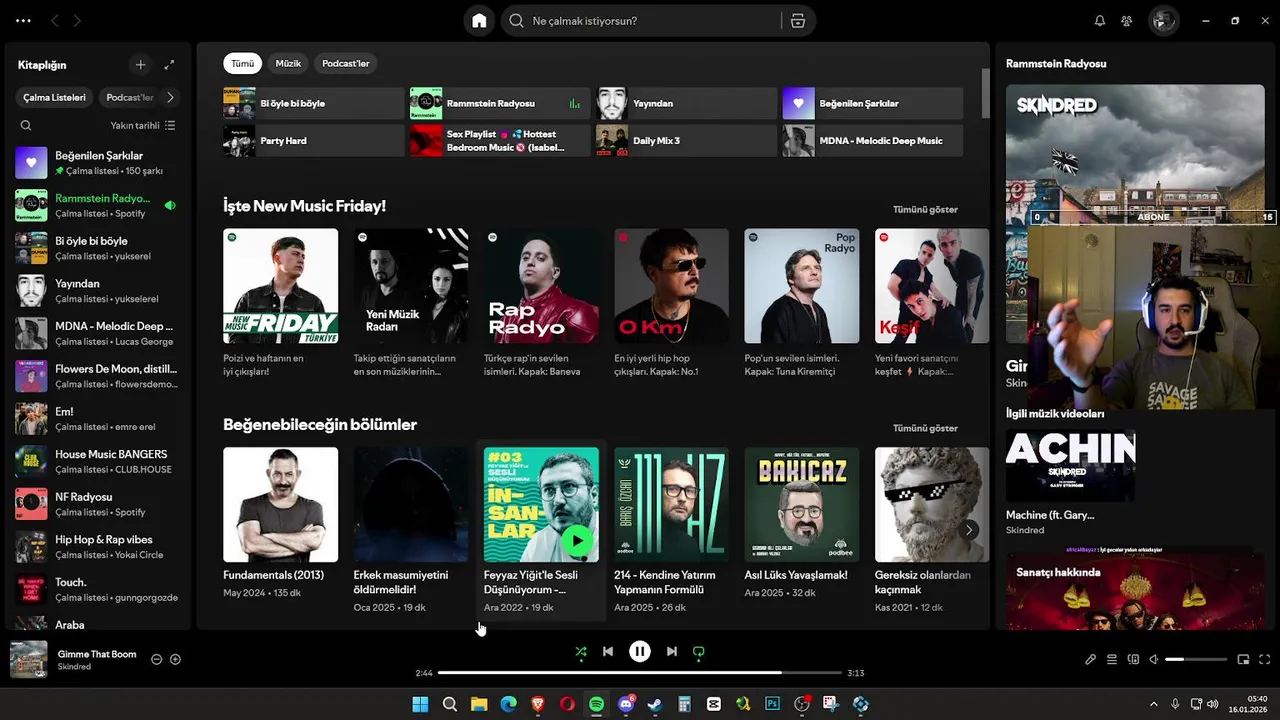This screenshot has height=720, width=1280.
Task: Pause the current song
Action: tap(640, 652)
